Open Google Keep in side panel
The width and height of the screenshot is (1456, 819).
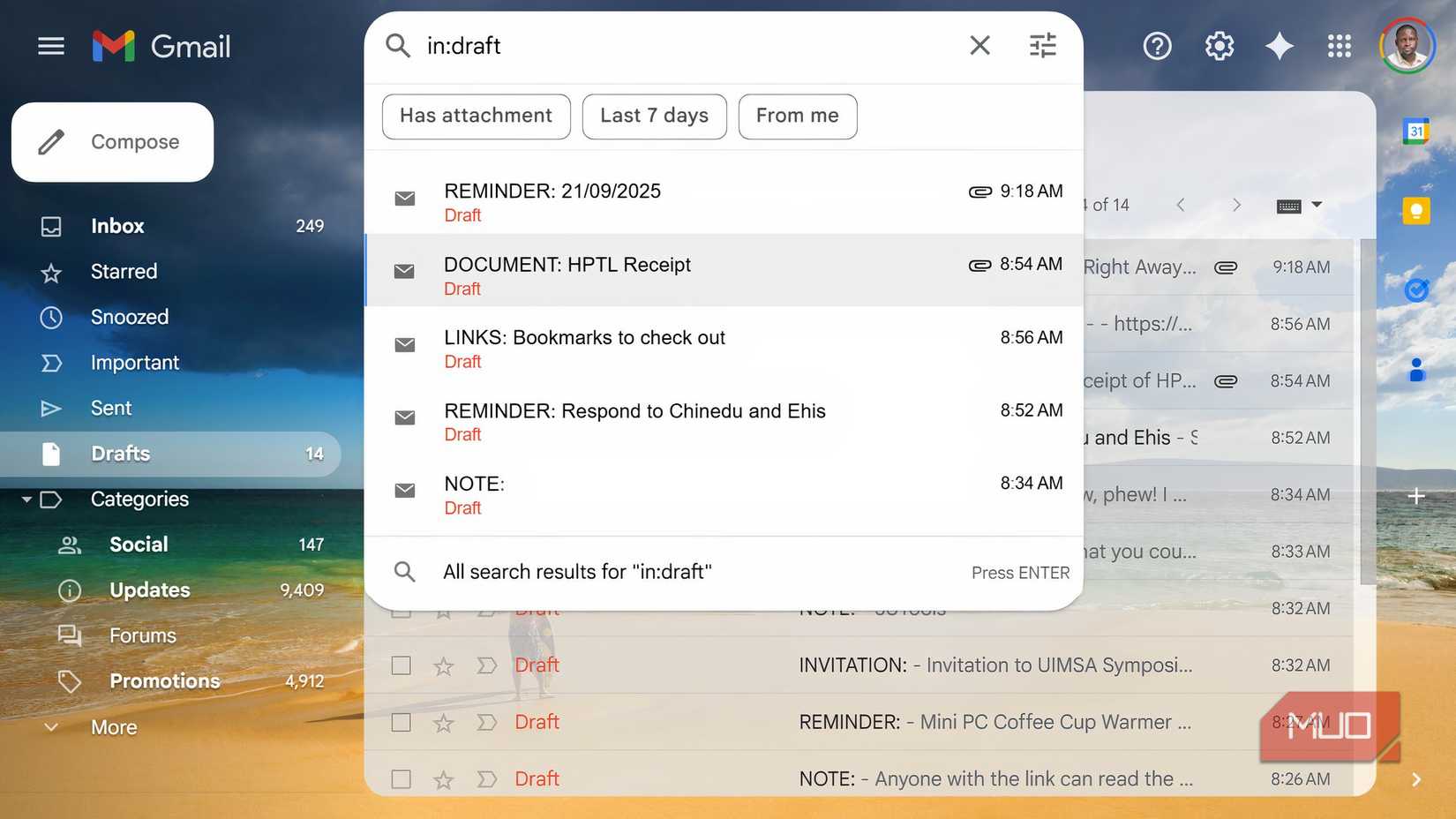coord(1416,211)
